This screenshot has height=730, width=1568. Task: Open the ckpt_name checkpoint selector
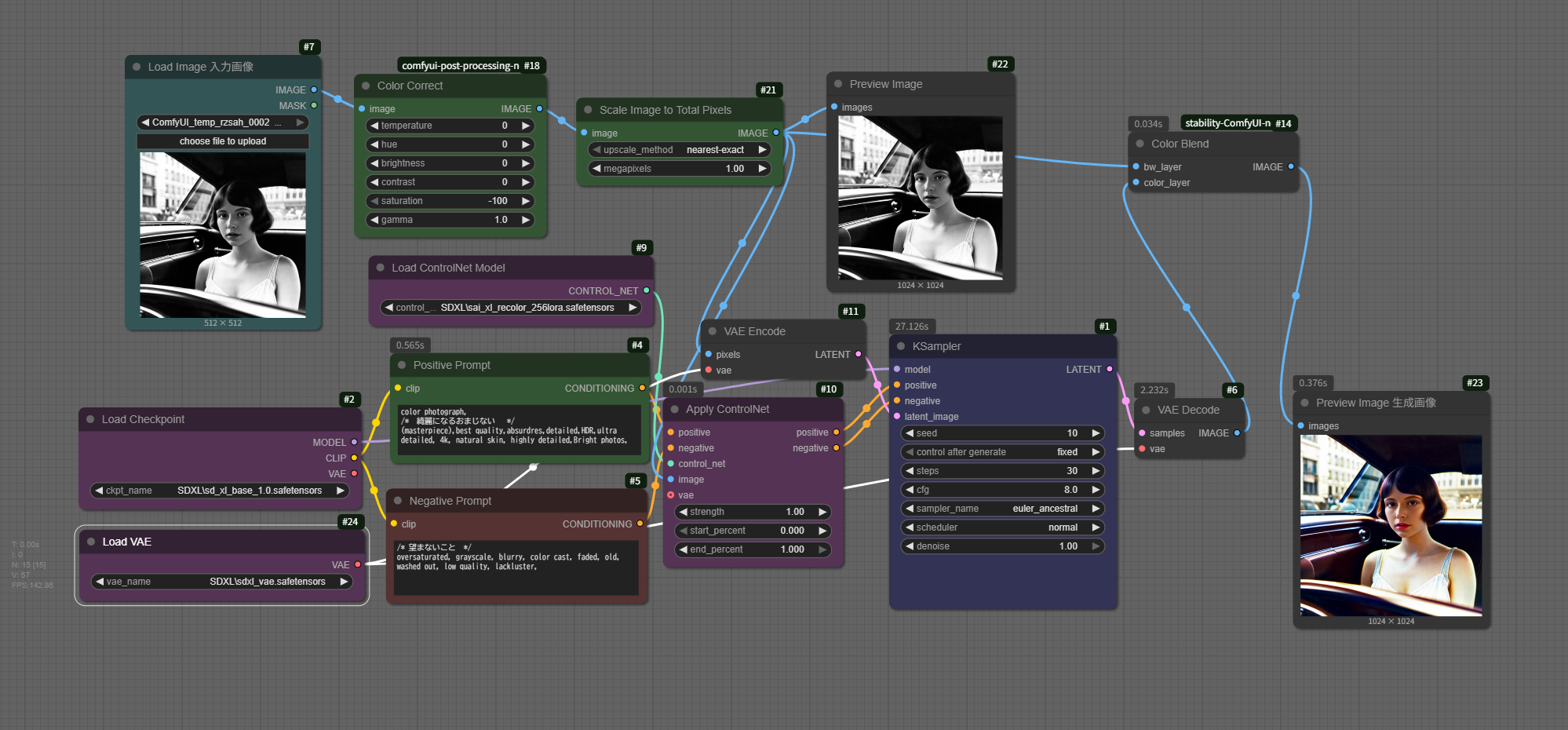[220, 491]
